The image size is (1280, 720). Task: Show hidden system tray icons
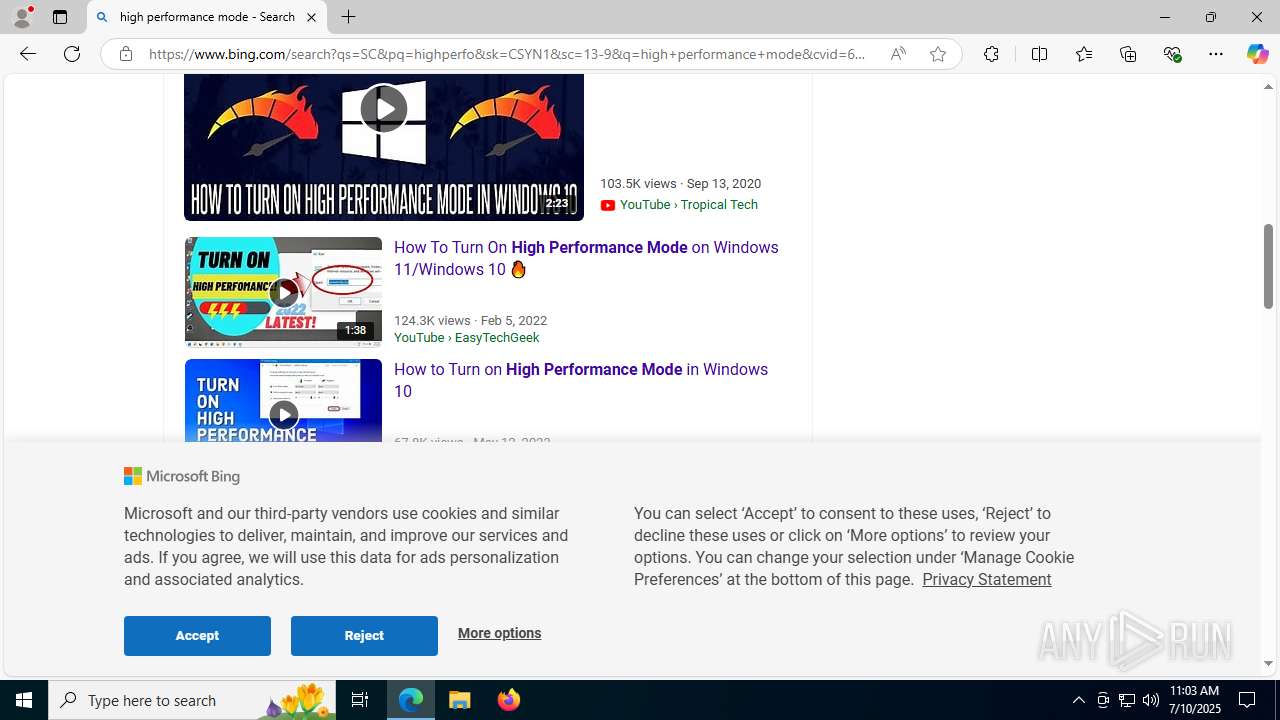(1078, 700)
